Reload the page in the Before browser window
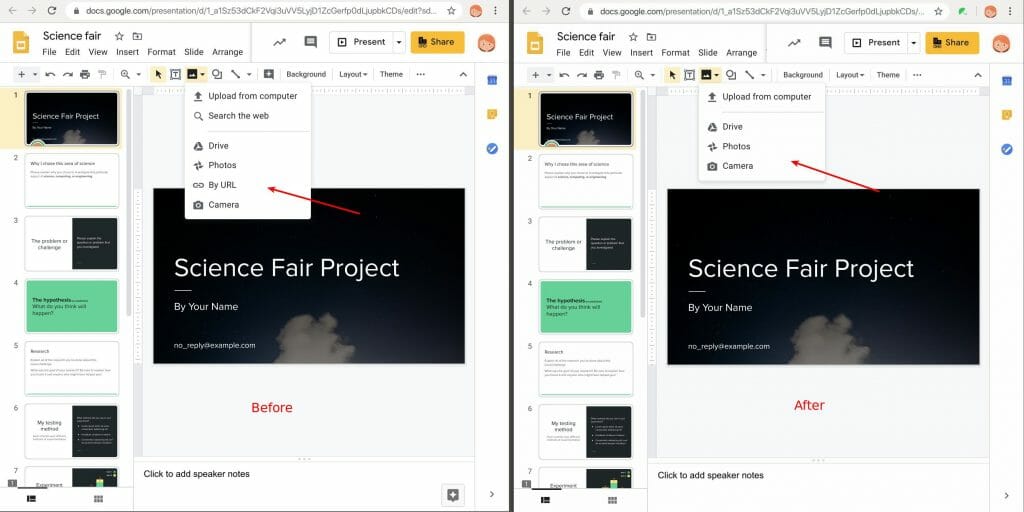The image size is (1024, 512). point(51,10)
